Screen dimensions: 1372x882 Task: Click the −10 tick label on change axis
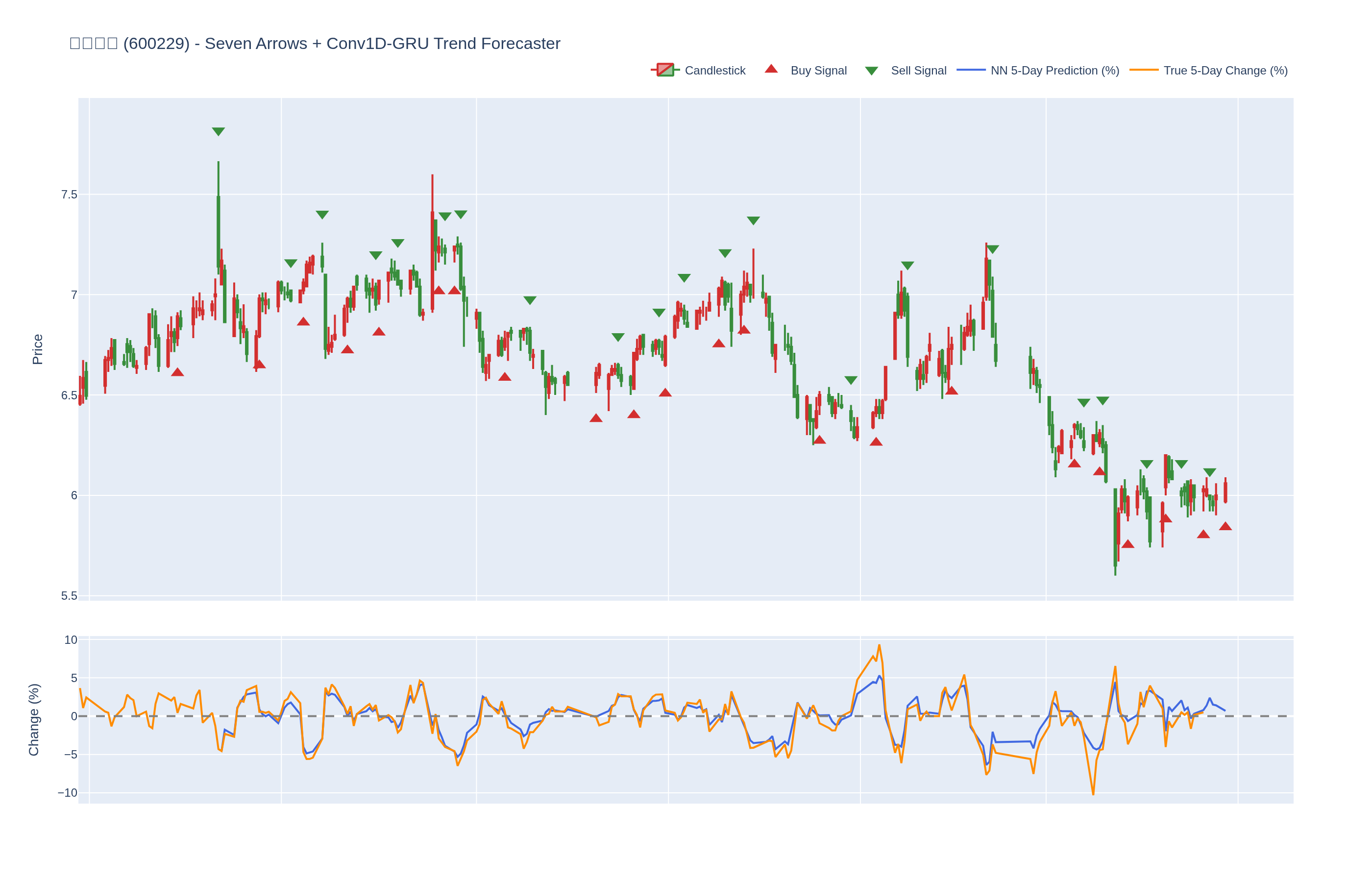(x=67, y=793)
